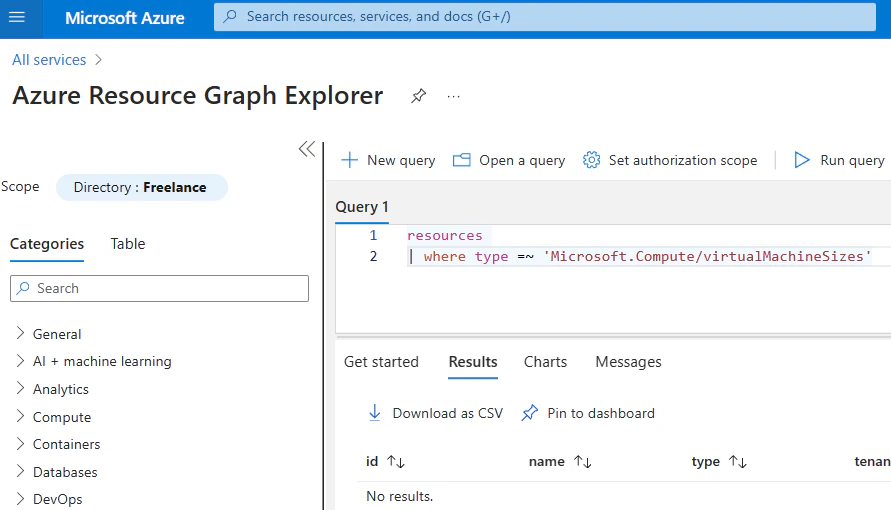Image resolution: width=891 pixels, height=510 pixels.
Task: Click the Set authorization scope label
Action: [682, 161]
